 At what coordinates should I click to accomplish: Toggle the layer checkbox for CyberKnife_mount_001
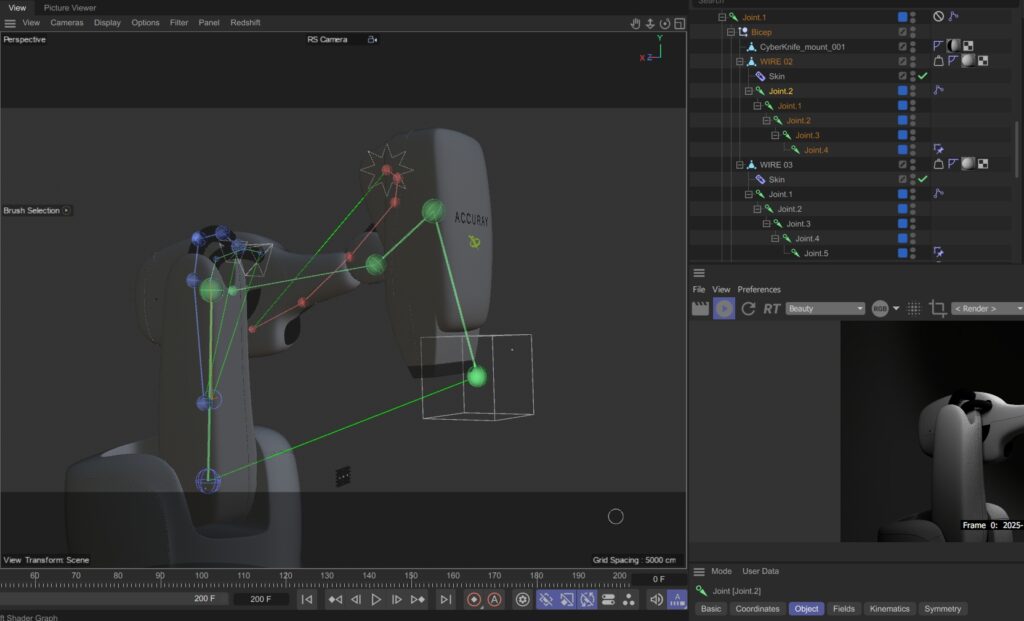(903, 47)
